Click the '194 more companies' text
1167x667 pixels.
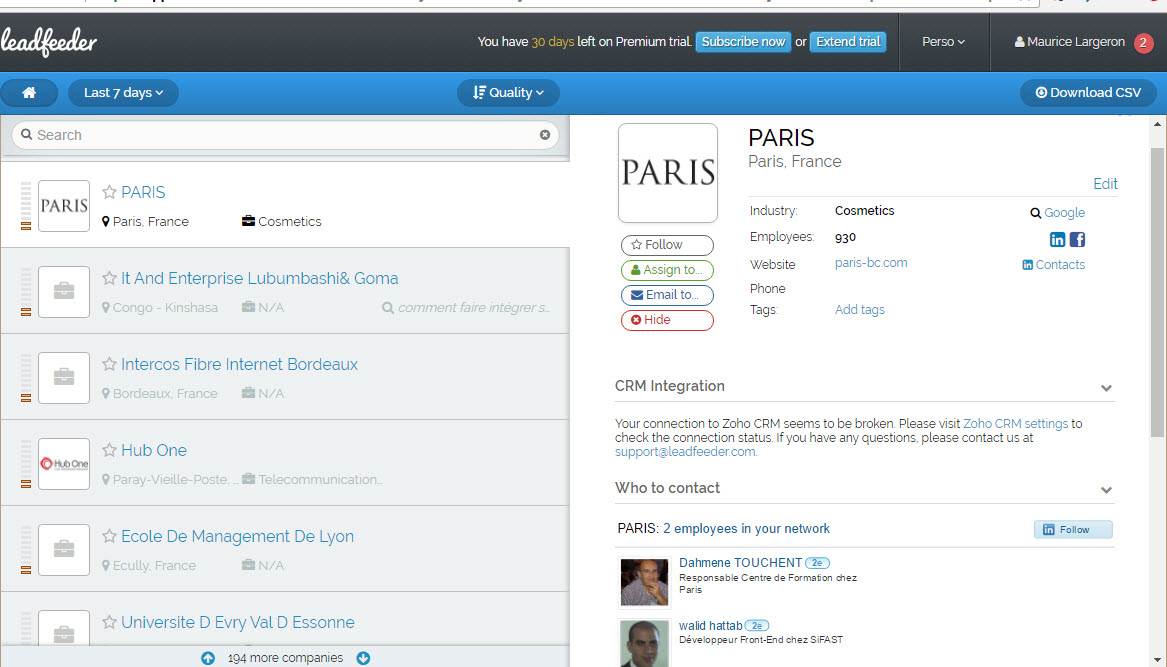[285, 658]
